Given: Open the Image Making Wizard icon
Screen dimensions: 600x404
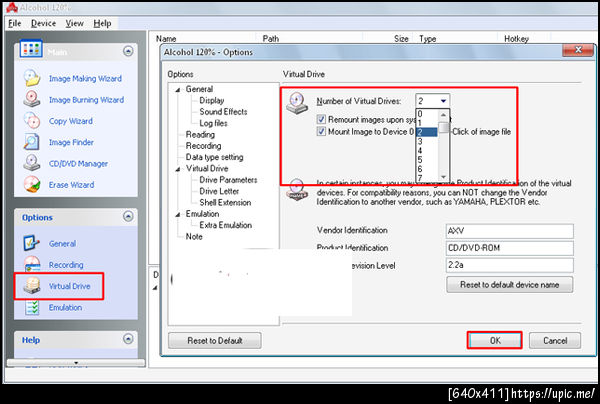Looking at the screenshot, I should [x=32, y=78].
